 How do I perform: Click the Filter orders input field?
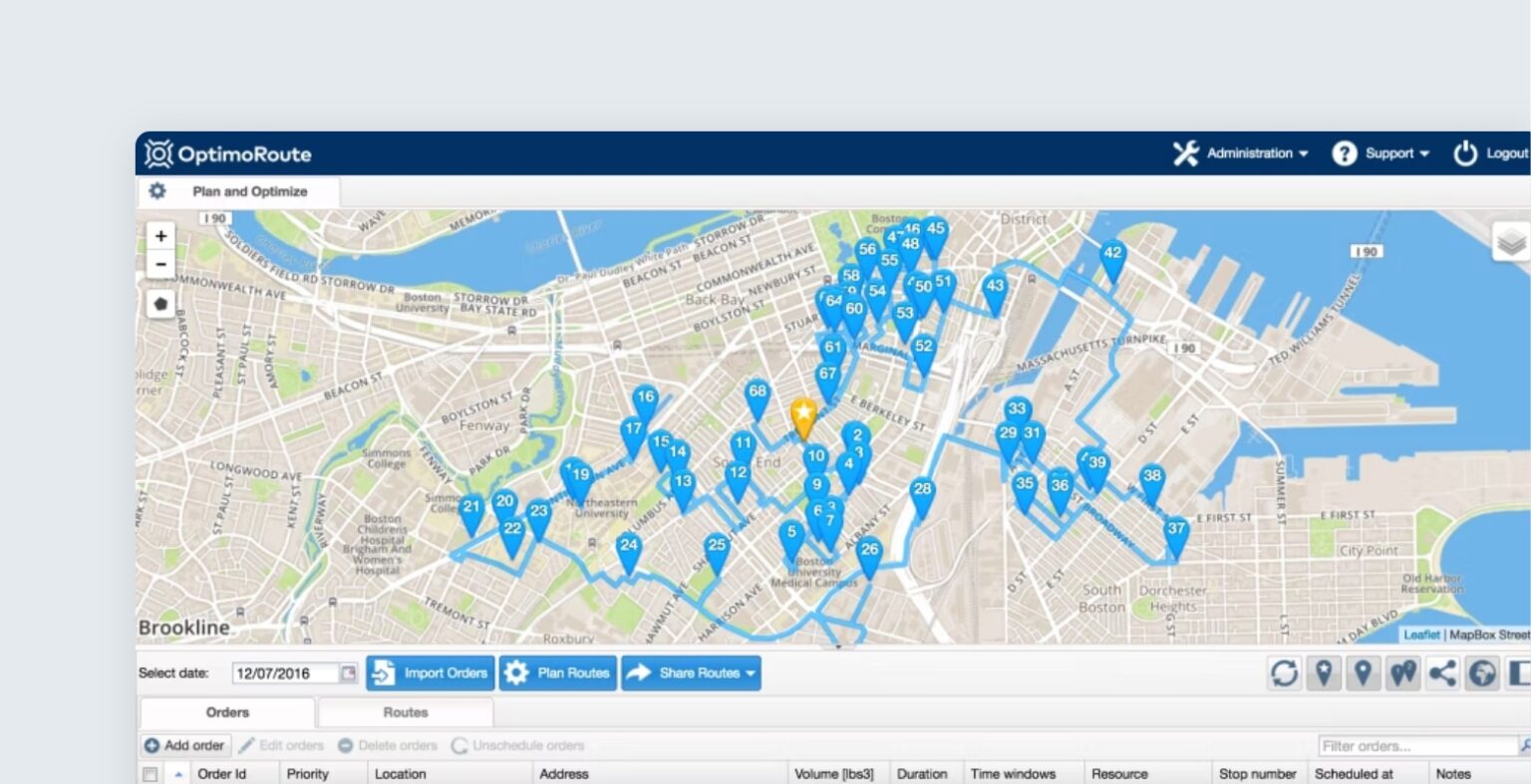click(x=1415, y=744)
